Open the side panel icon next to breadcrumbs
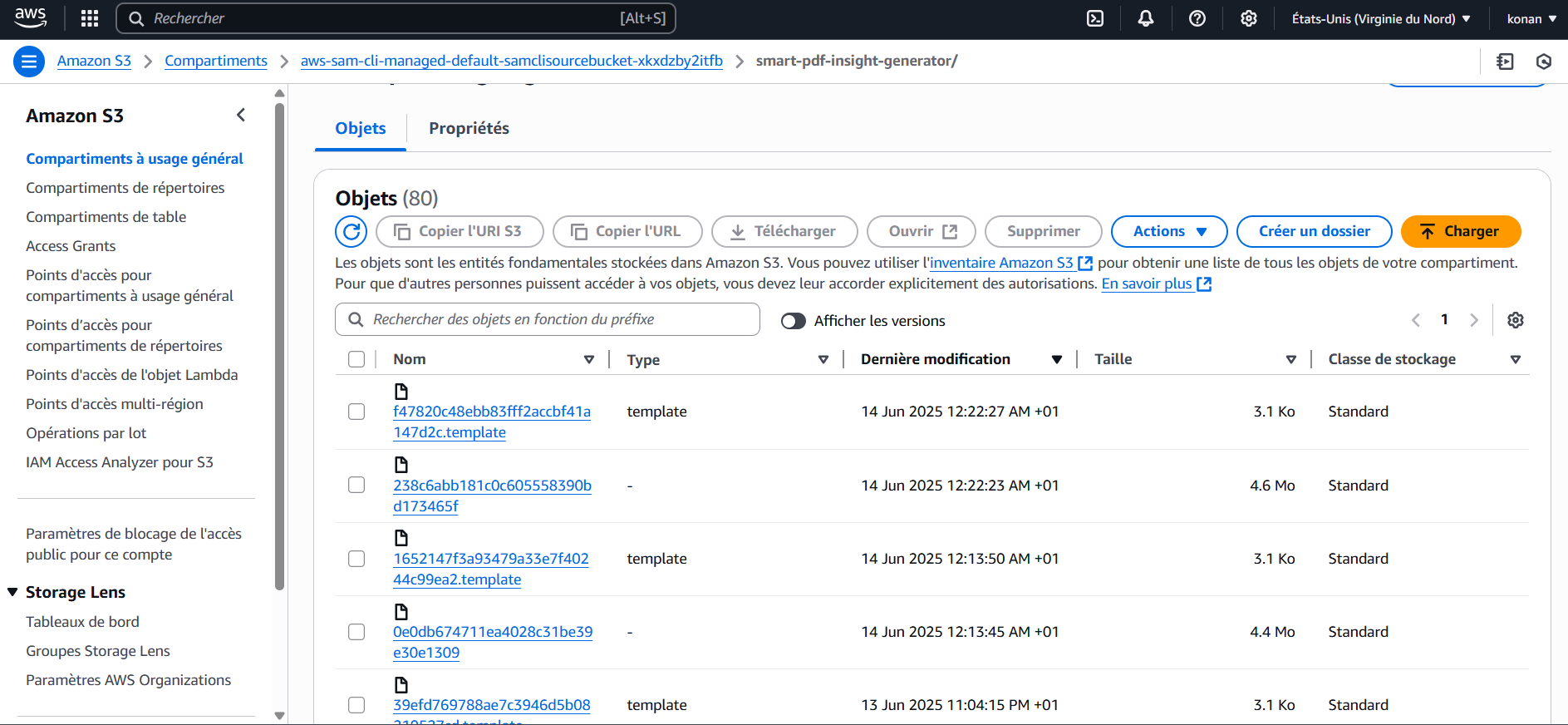Screen dimensions: 1568x725 click(x=1505, y=62)
